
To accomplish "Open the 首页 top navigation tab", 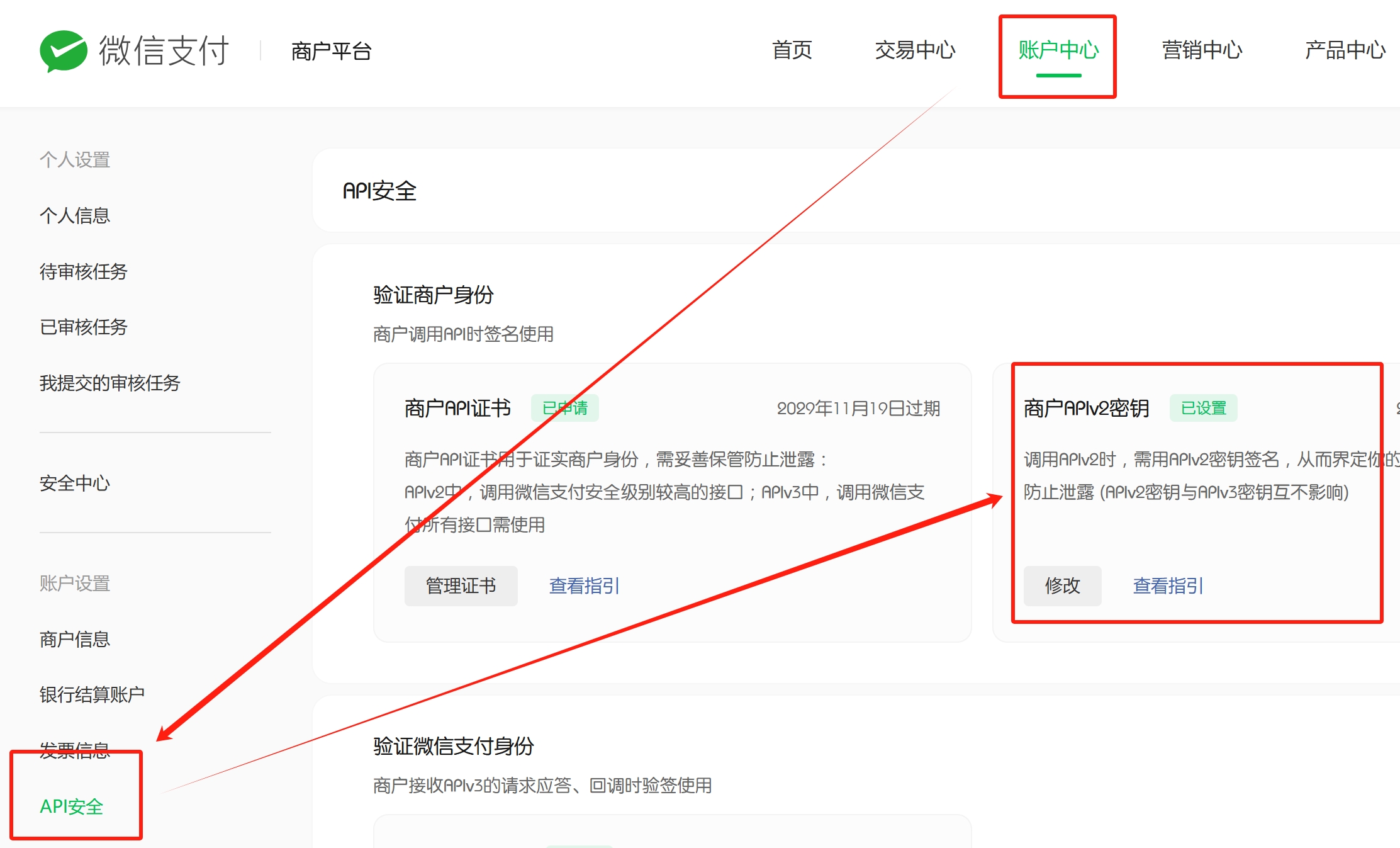I will (x=792, y=50).
